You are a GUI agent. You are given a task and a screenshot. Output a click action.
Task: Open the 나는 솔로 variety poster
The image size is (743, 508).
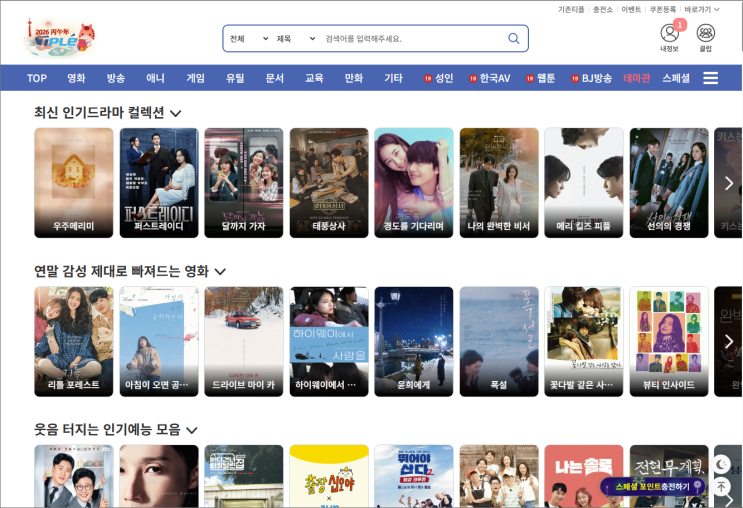584,476
